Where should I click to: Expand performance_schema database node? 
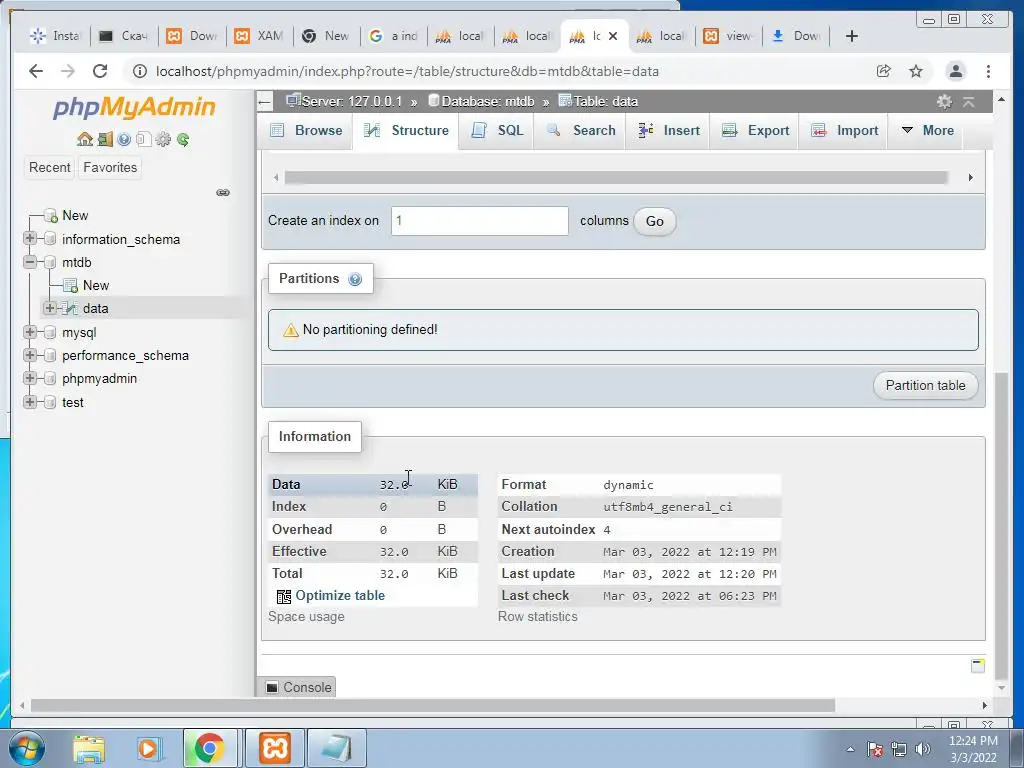tap(29, 355)
